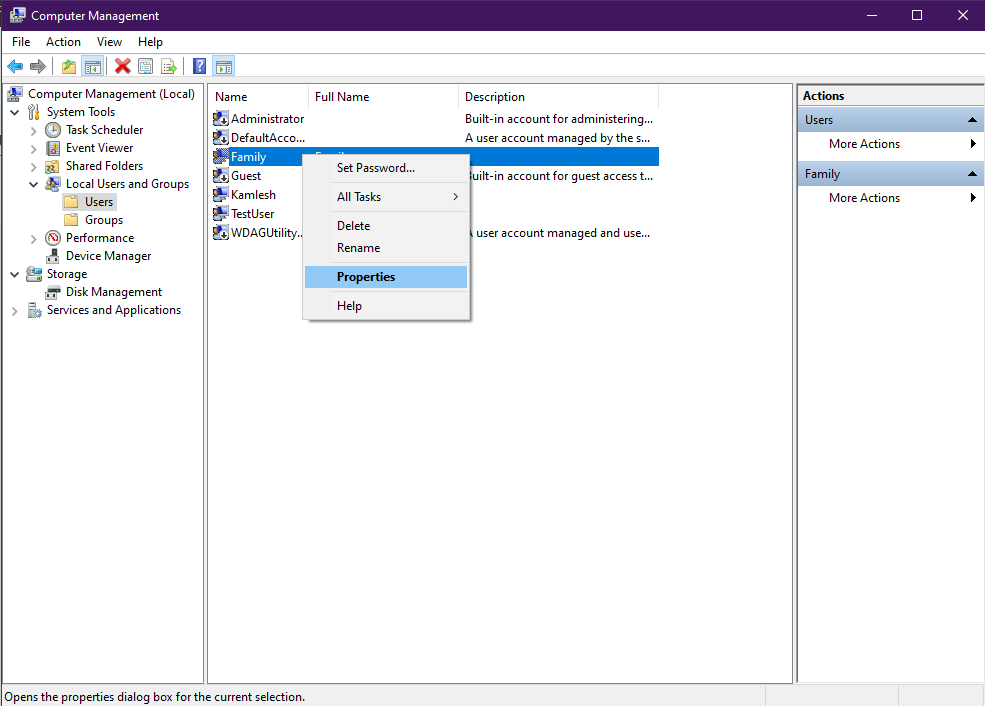The height and width of the screenshot is (706, 985).
Task: Open the Action menu in menu bar
Action: [x=63, y=42]
